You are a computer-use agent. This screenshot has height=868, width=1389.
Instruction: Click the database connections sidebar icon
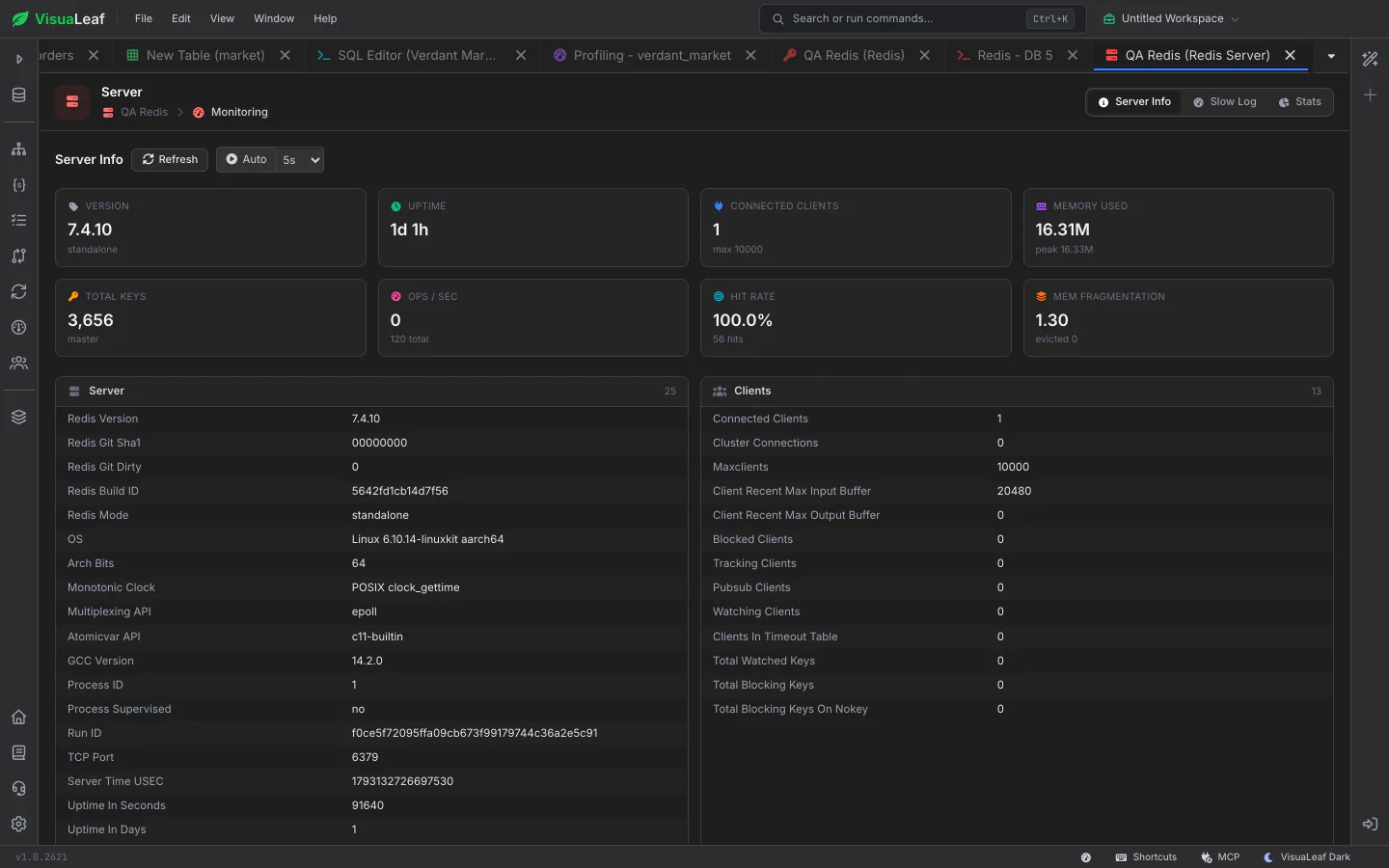click(x=18, y=95)
